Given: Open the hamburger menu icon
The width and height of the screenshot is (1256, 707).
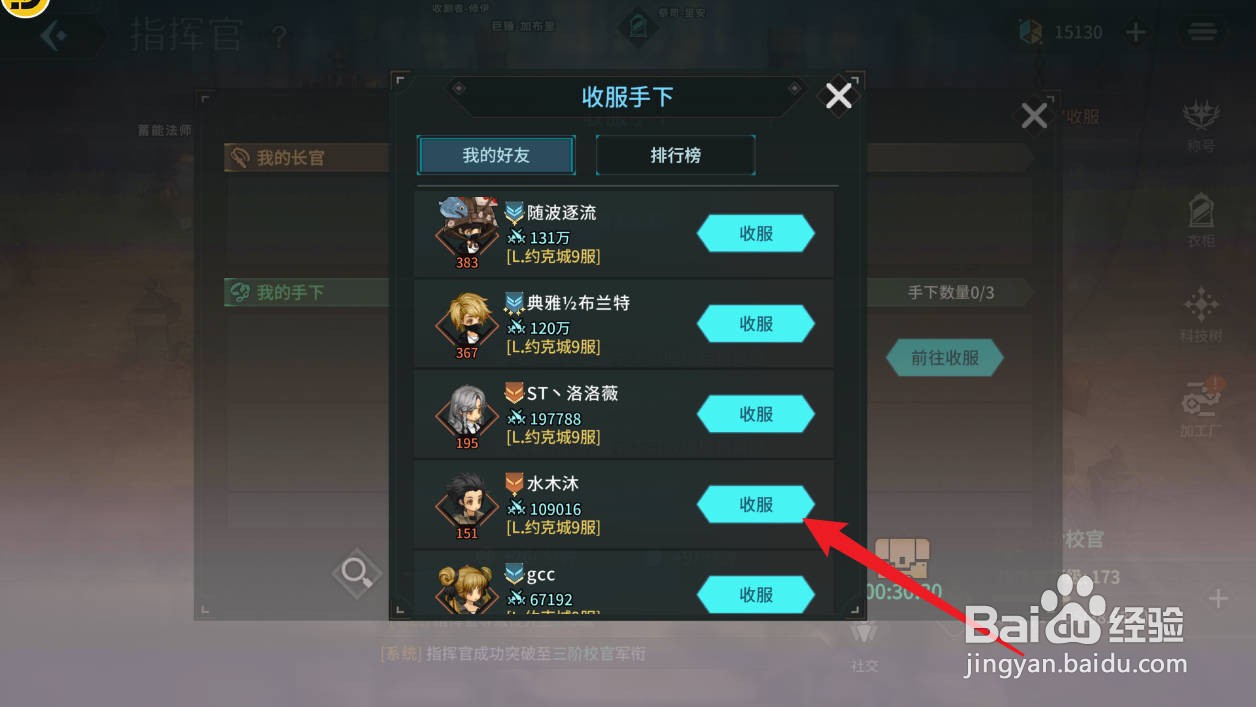Looking at the screenshot, I should pyautogui.click(x=1202, y=32).
